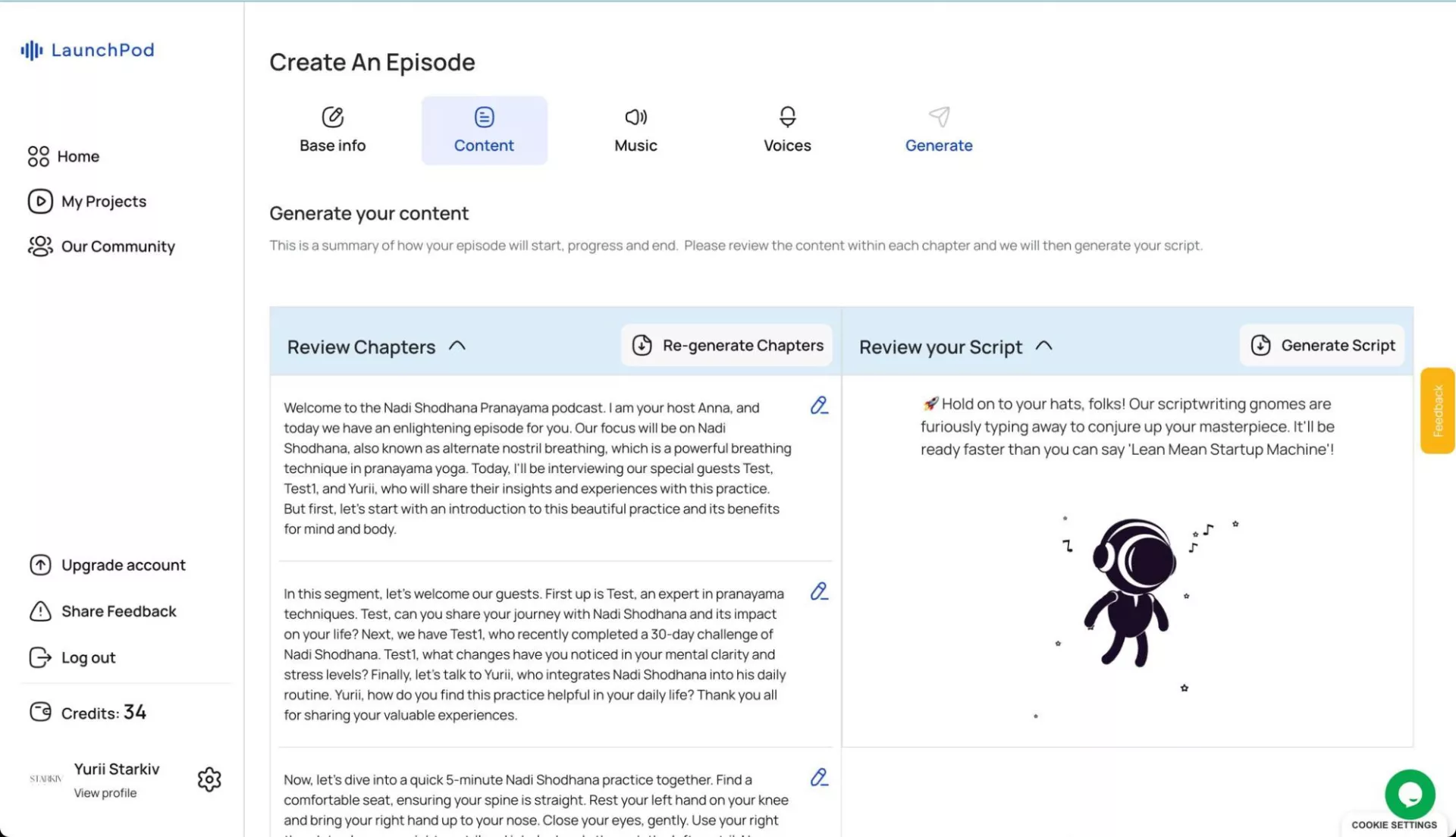Collapse the Review Chapters section
Screen dimensions: 1456x837
pos(457,346)
